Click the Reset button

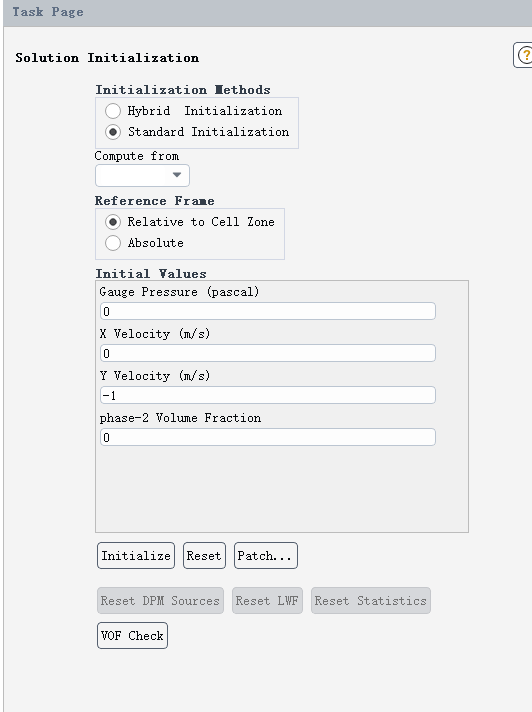tap(204, 555)
